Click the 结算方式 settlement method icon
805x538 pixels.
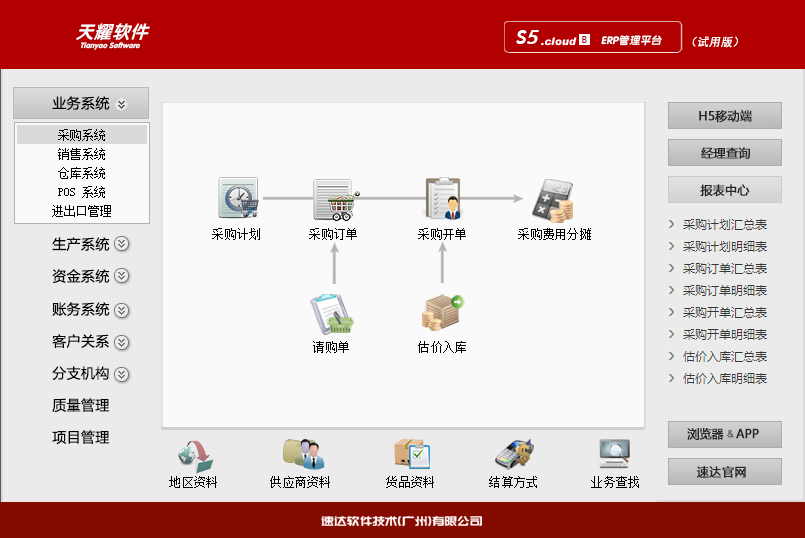(x=513, y=456)
